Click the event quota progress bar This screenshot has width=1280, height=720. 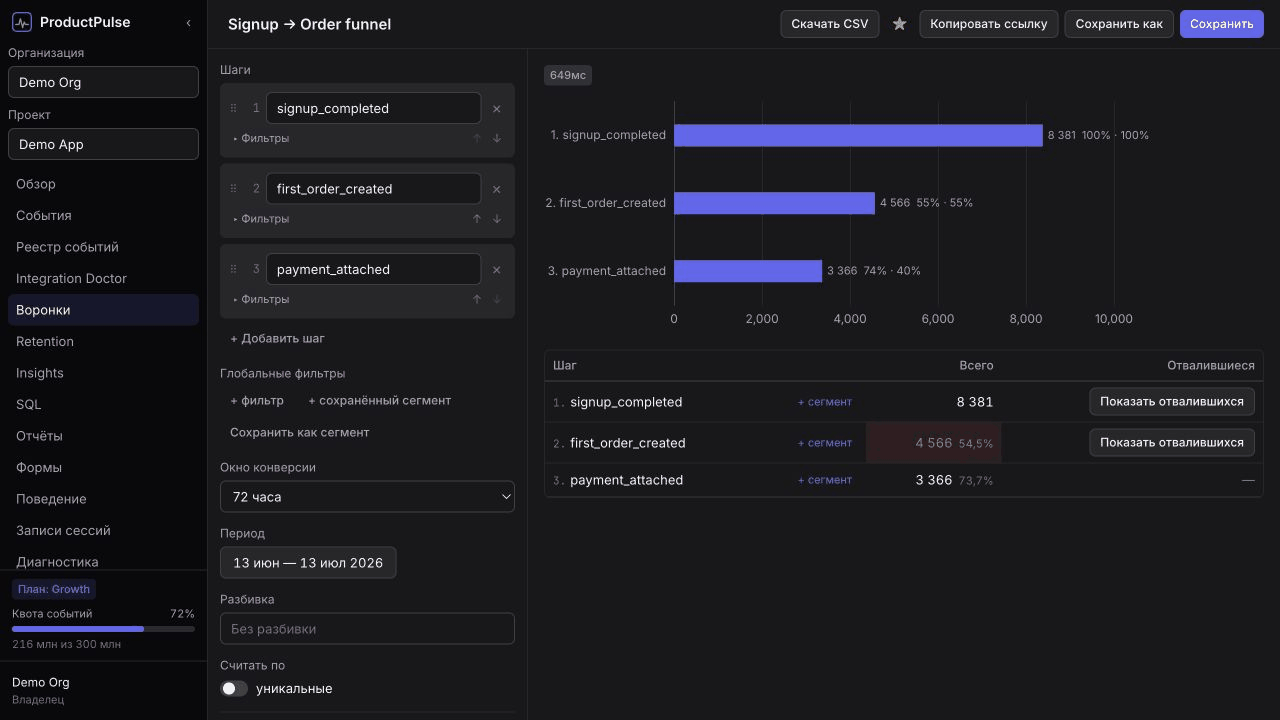(x=103, y=629)
